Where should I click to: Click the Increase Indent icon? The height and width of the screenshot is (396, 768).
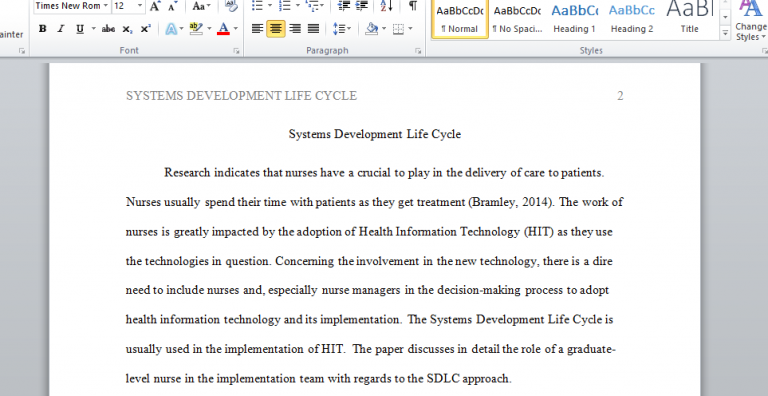(362, 6)
